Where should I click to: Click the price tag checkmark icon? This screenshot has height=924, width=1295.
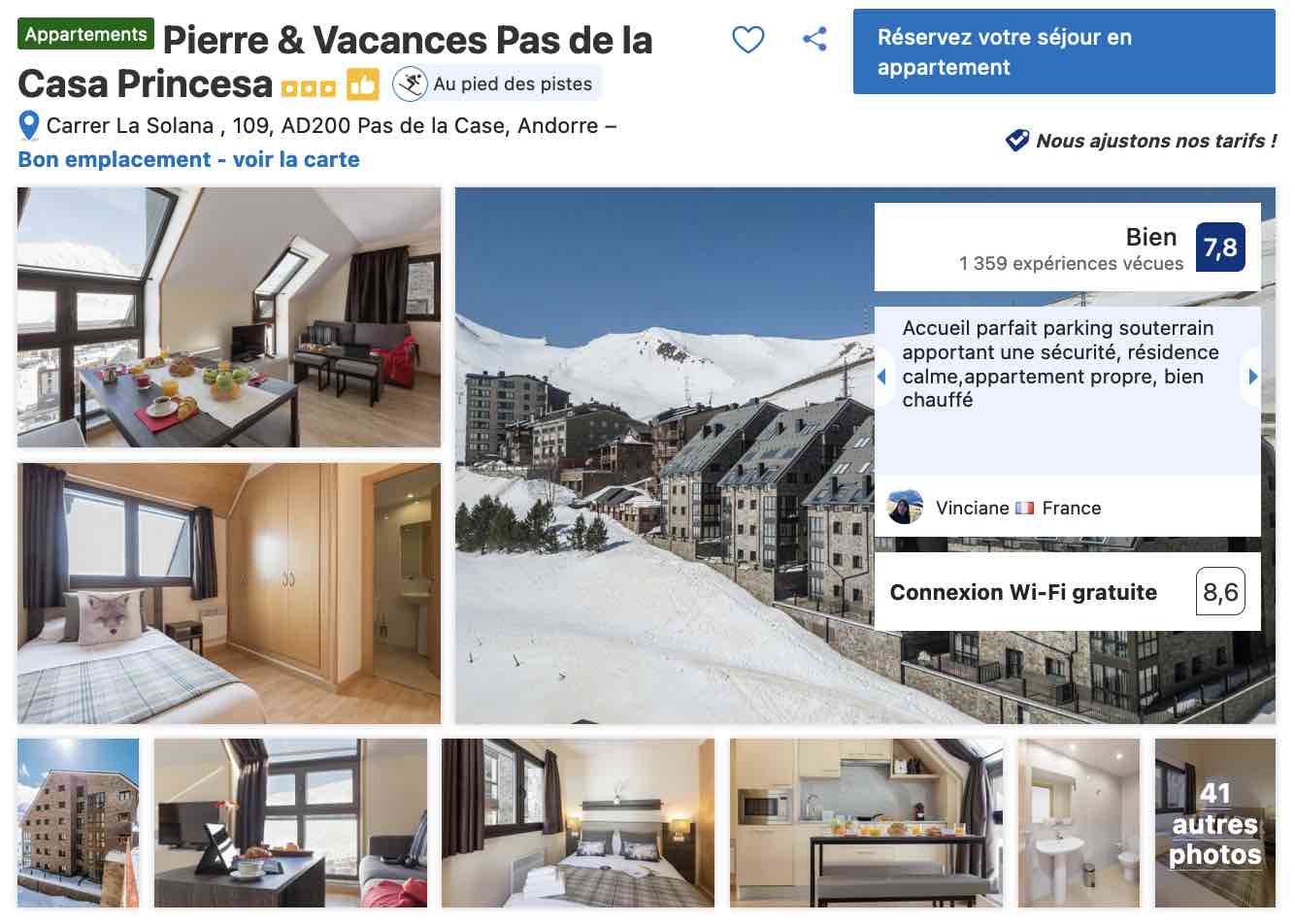click(1016, 141)
